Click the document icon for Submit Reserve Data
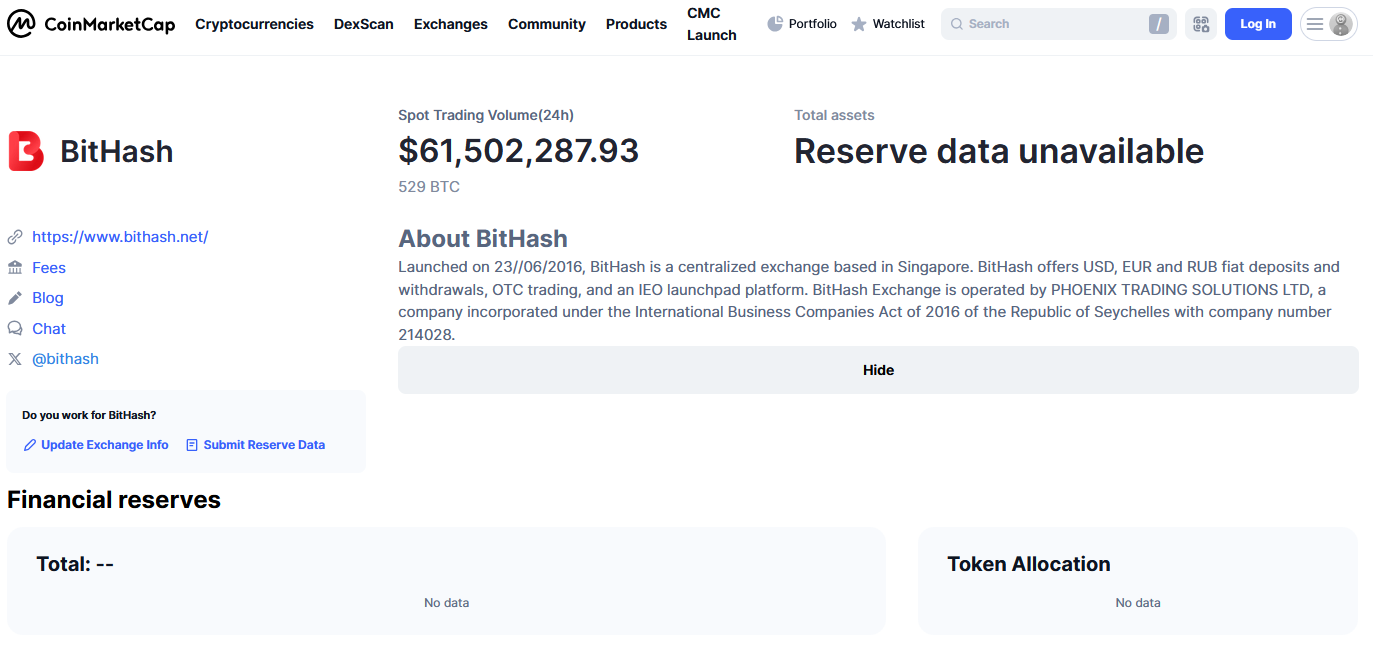Viewport: 1373px width, 664px height. pyautogui.click(x=192, y=445)
